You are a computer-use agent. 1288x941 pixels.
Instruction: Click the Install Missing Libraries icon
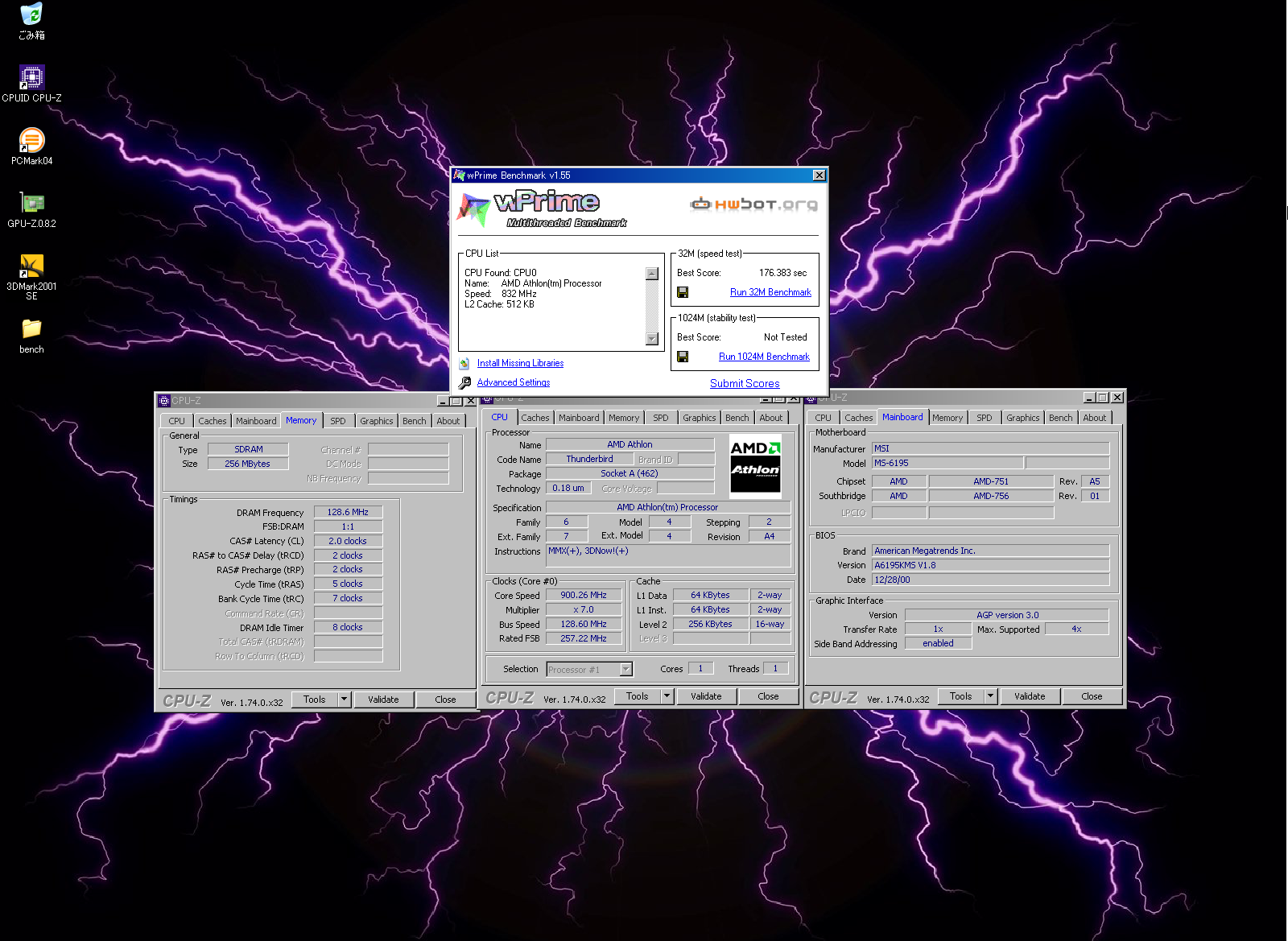(464, 364)
